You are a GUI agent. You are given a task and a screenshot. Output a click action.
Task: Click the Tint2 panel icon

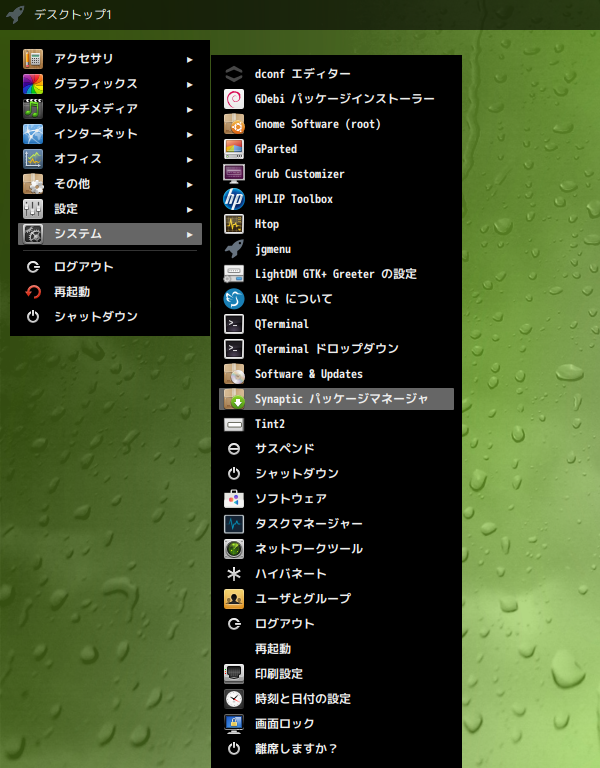[x=234, y=424]
